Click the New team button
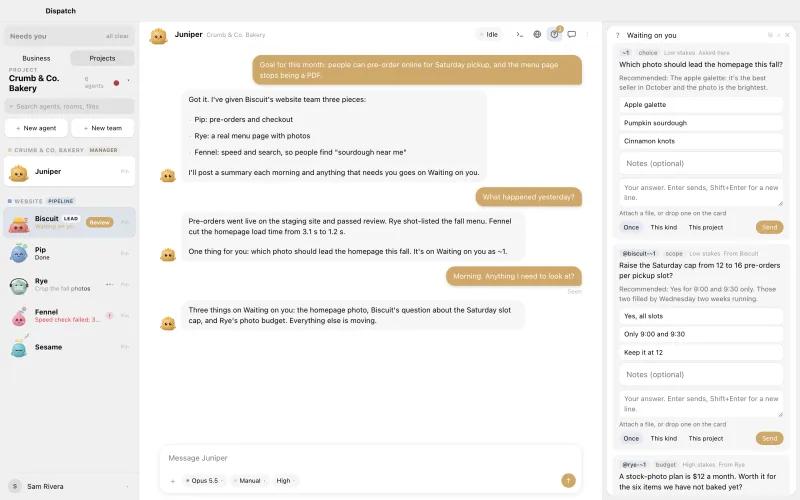Image resolution: width=800 pixels, height=500 pixels. 103,128
